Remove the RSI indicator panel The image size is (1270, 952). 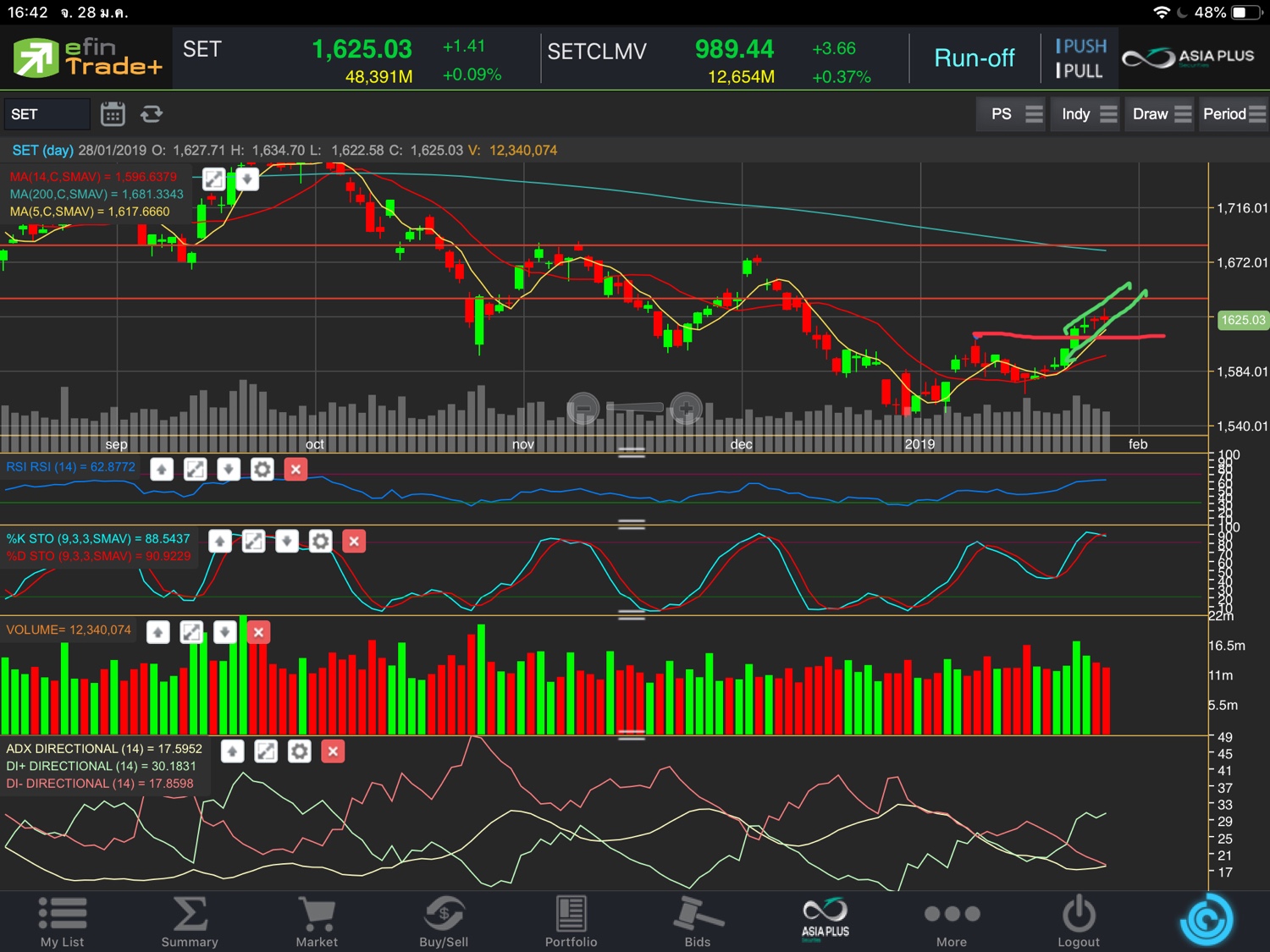pos(295,469)
